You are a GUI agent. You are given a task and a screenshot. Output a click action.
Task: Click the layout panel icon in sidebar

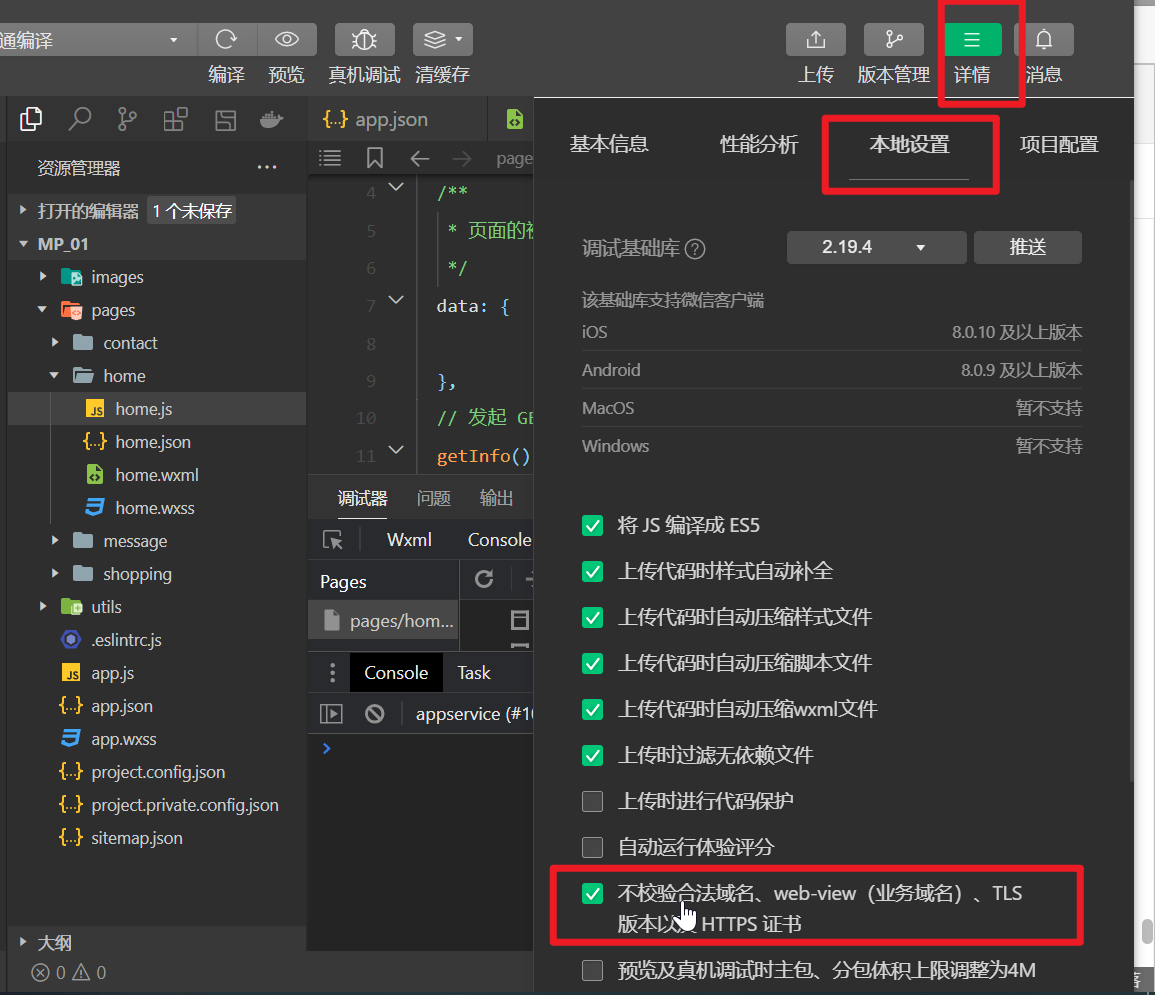(x=225, y=120)
